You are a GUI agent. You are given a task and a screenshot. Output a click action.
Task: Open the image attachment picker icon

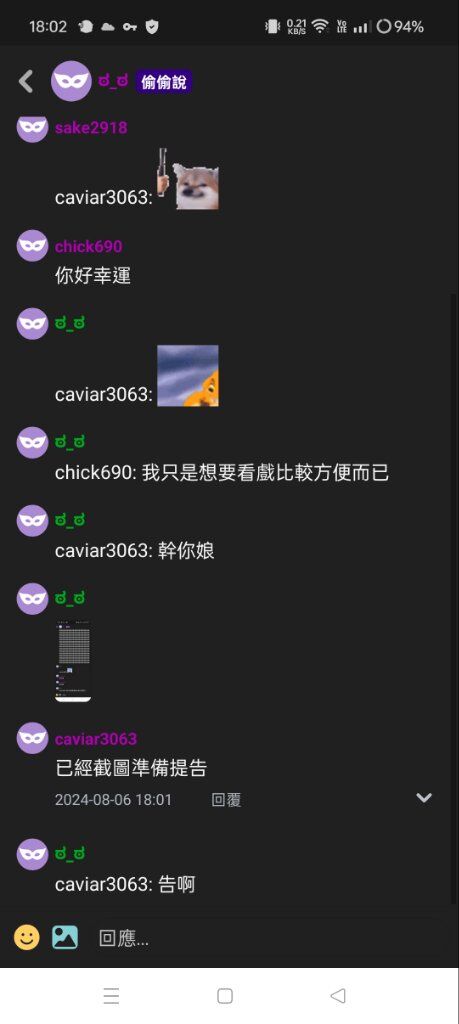coord(65,937)
